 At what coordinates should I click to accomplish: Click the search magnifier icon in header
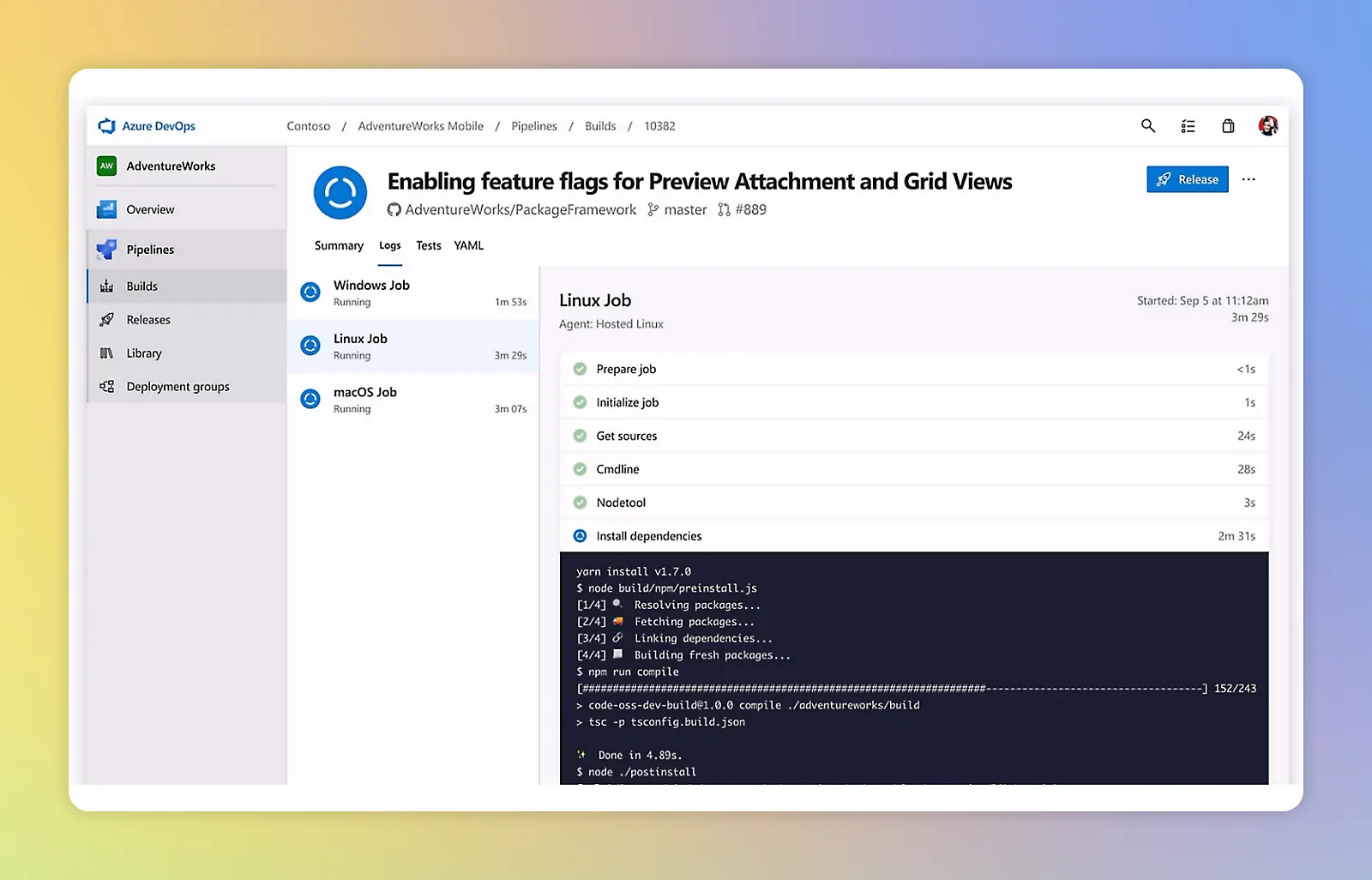click(1147, 126)
